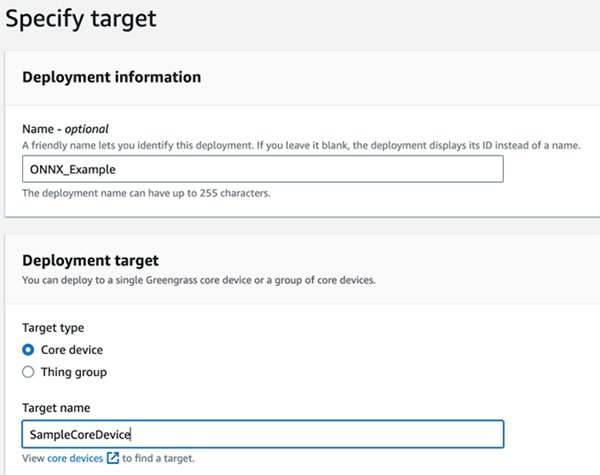
Task: Click the 'Name - optional' field label
Action: click(64, 128)
